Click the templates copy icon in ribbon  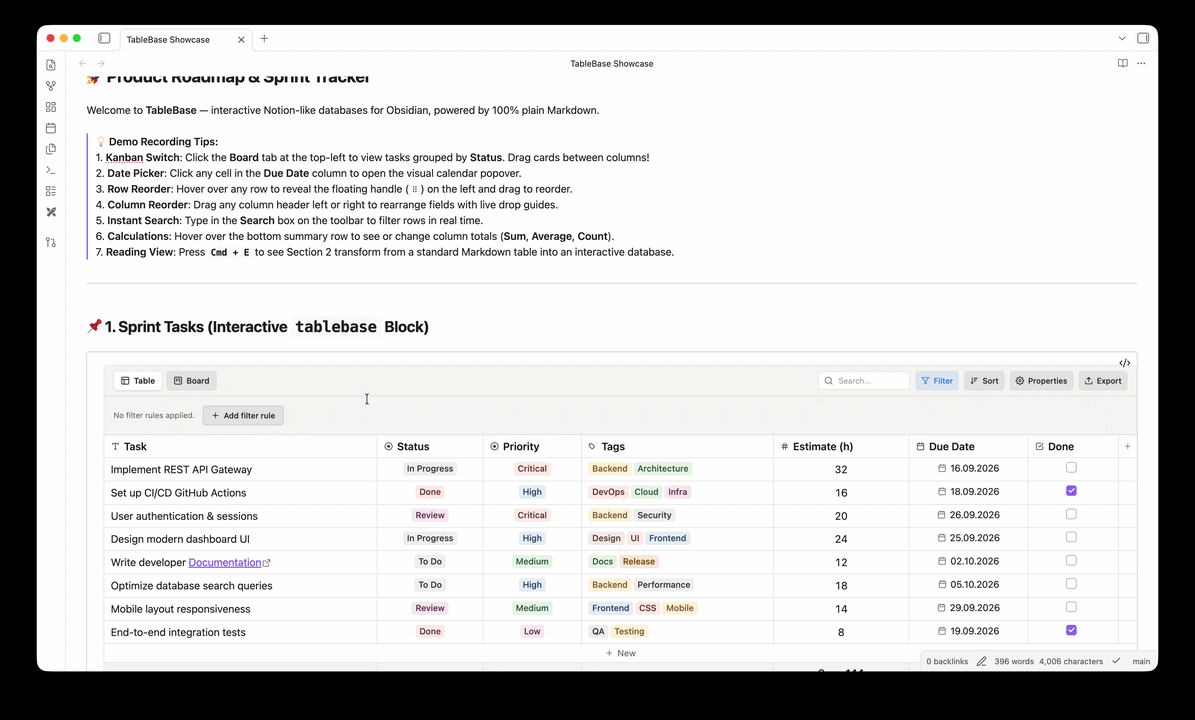pyautogui.click(x=51, y=149)
